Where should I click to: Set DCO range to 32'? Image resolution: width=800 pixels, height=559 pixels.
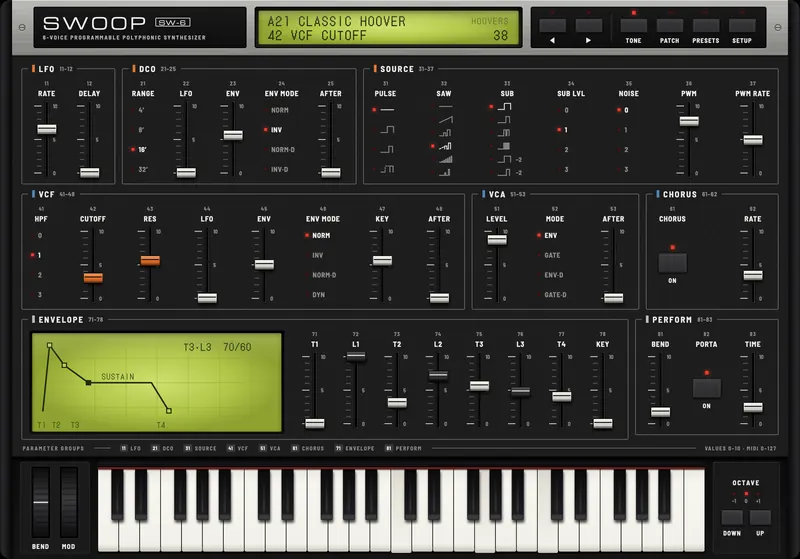tap(142, 169)
